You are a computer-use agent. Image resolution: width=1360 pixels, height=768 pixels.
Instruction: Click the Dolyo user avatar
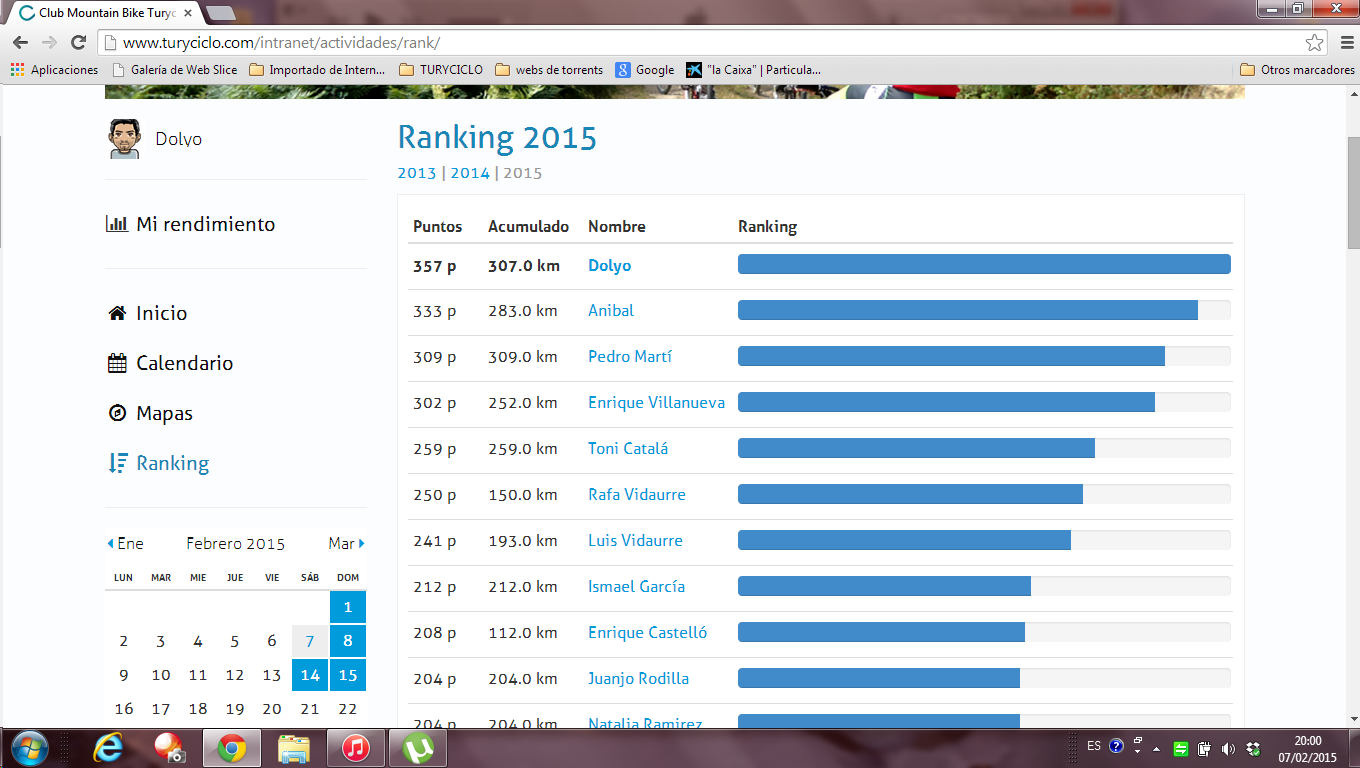124,139
